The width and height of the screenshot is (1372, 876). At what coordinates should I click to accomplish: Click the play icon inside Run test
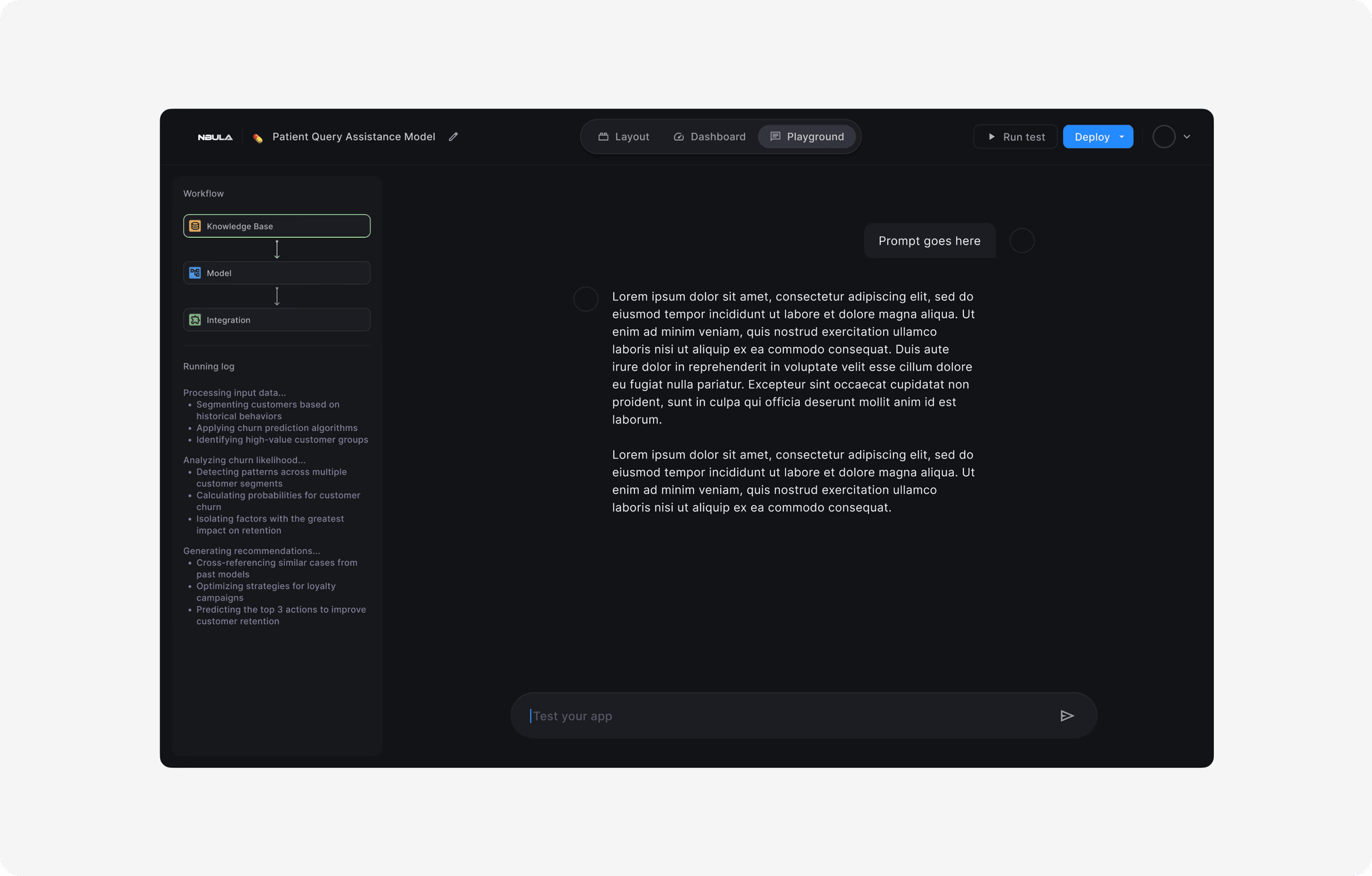(x=991, y=136)
